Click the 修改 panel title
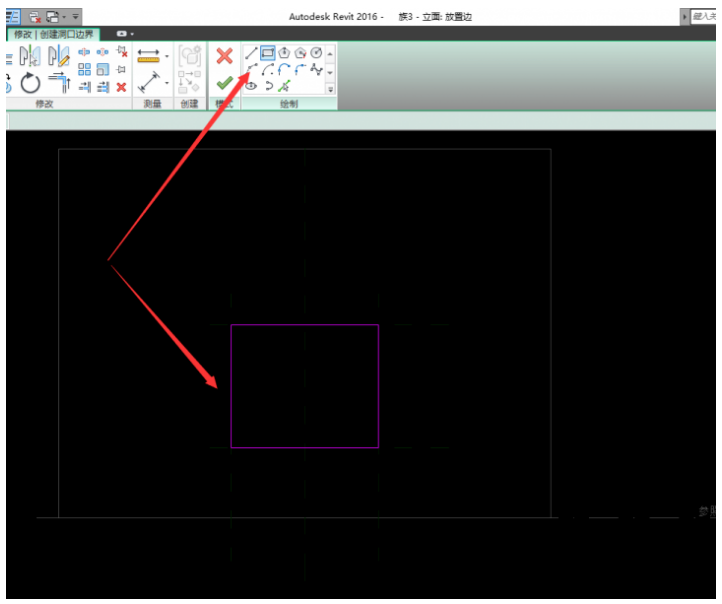 (44, 104)
